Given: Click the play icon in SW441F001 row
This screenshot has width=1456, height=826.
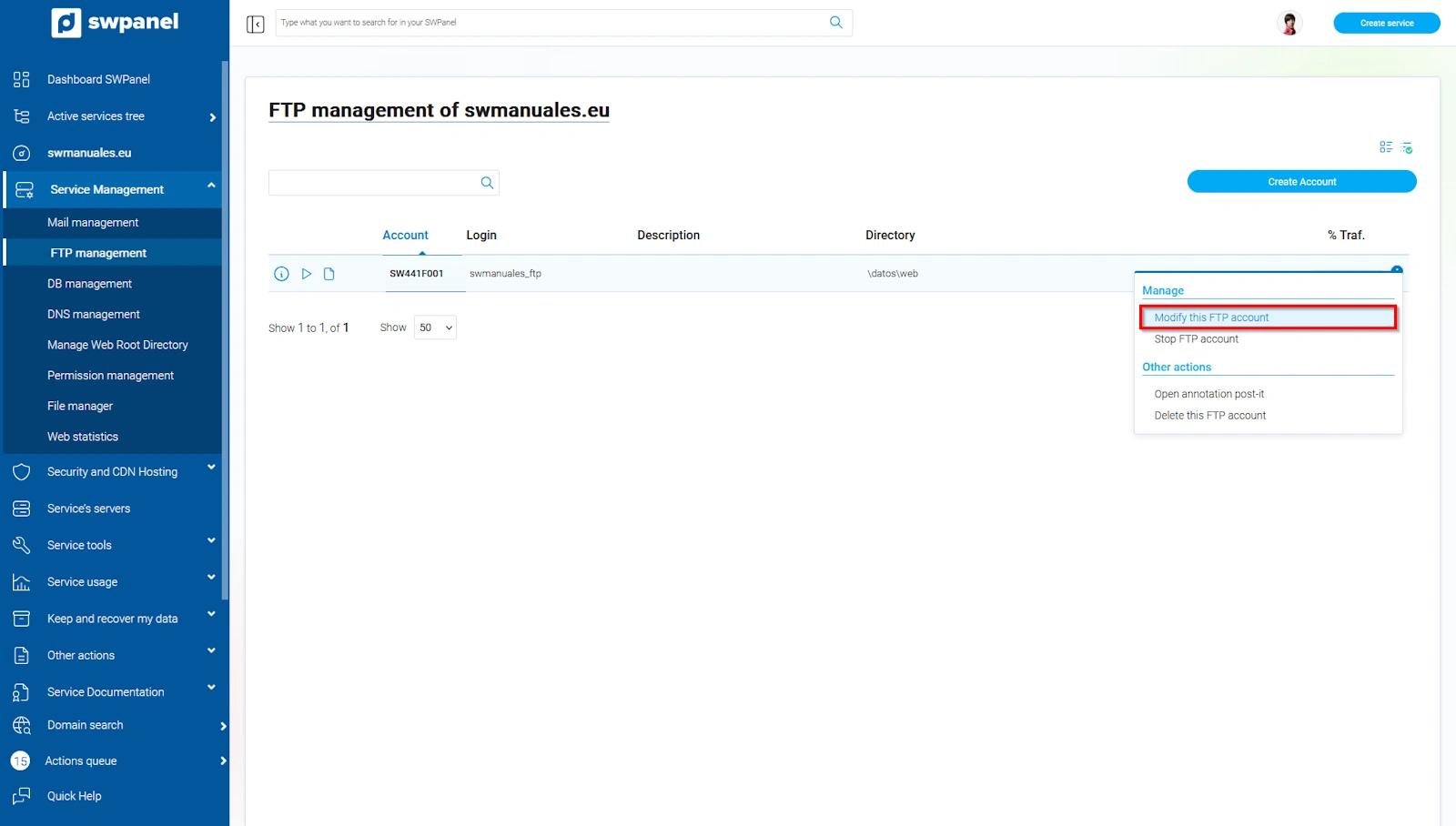Looking at the screenshot, I should (x=307, y=274).
